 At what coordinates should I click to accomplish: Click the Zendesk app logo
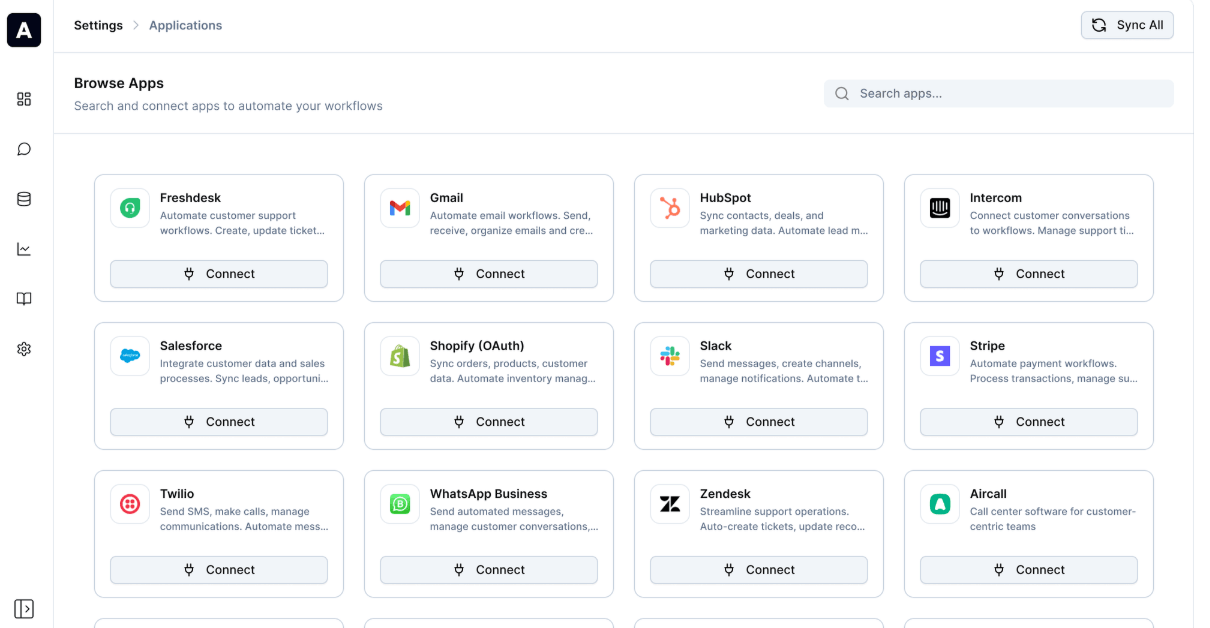(x=670, y=504)
